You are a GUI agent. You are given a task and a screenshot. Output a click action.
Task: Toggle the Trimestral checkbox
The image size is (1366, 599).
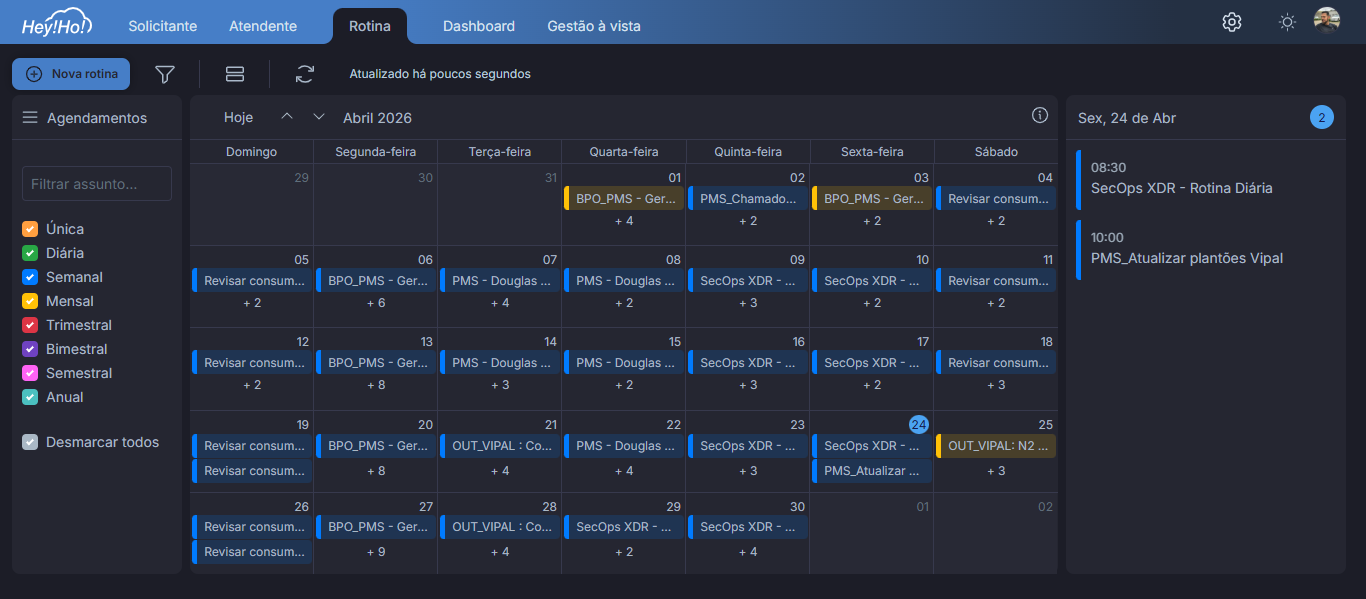click(30, 325)
